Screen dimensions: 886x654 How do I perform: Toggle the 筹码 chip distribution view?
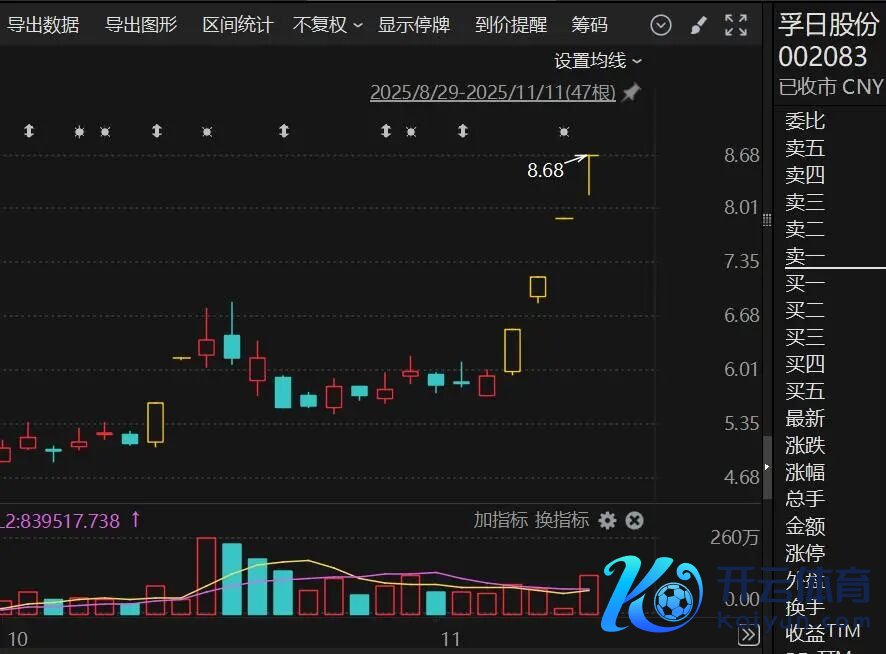pos(589,25)
